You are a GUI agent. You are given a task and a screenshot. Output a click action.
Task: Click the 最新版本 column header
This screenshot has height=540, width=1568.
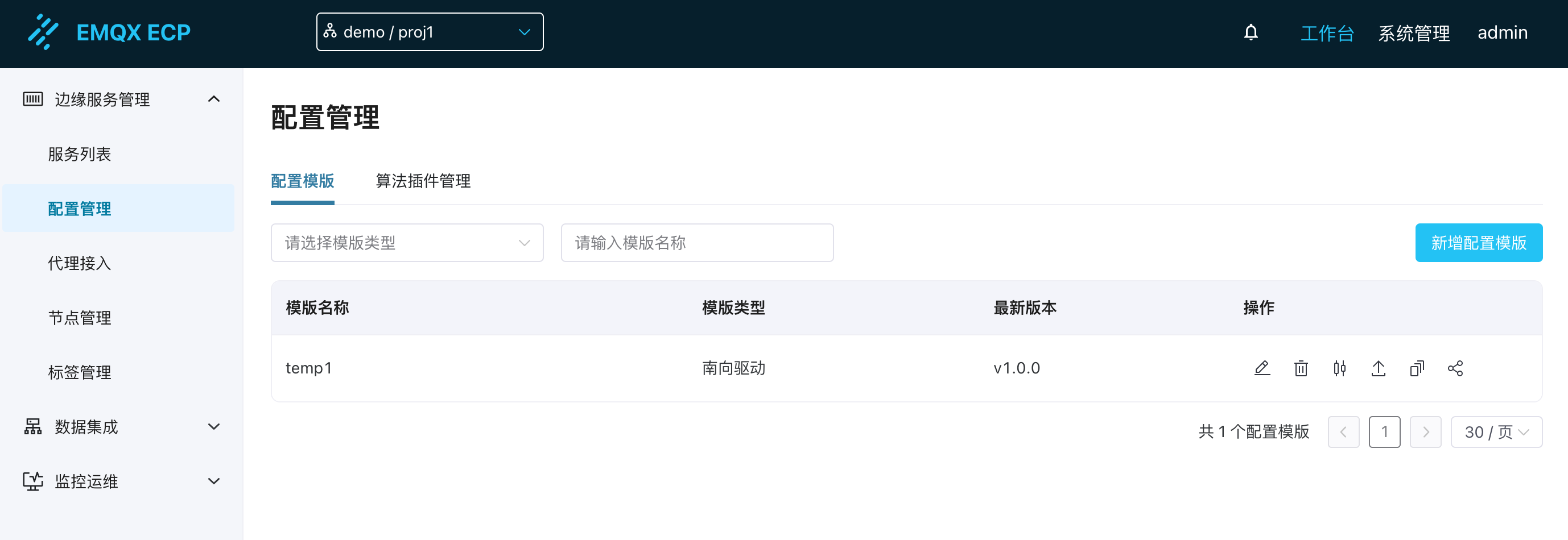tap(1025, 308)
